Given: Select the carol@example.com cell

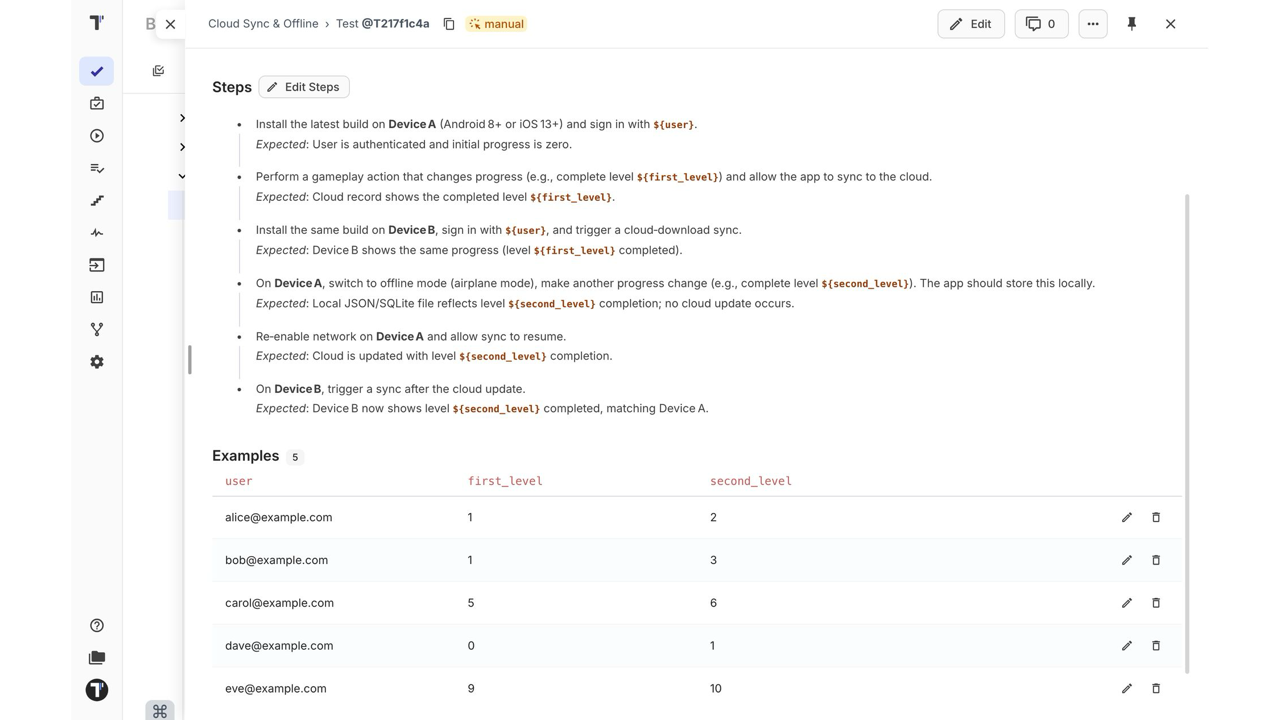Looking at the screenshot, I should (279, 603).
